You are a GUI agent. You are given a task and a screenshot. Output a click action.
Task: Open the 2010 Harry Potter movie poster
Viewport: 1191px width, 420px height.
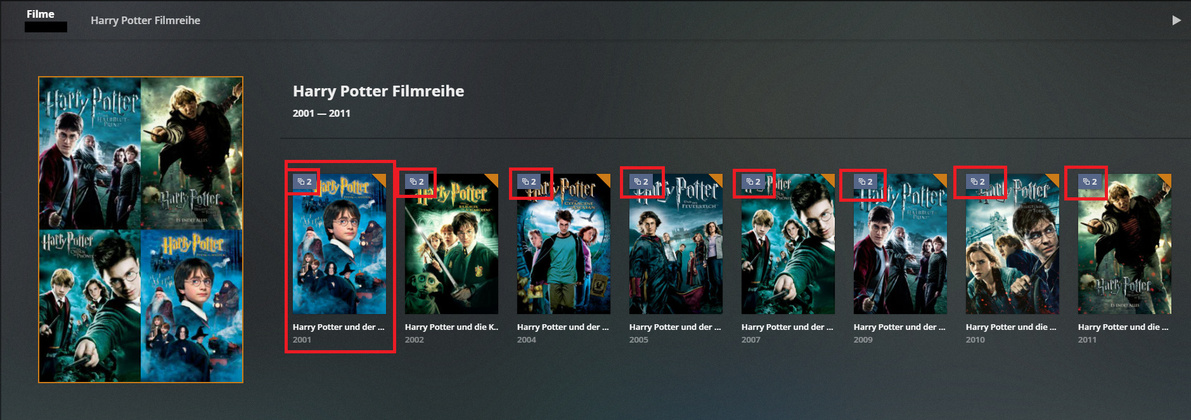1013,244
